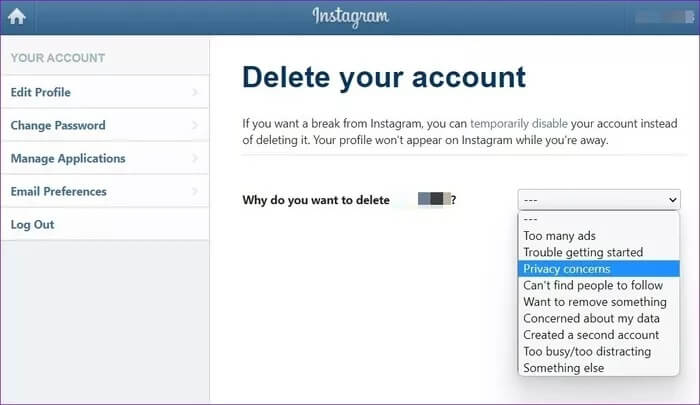Viewport: 700px width, 405px height.
Task: Select 'Concerned about my data' reason
Action: 599,318
